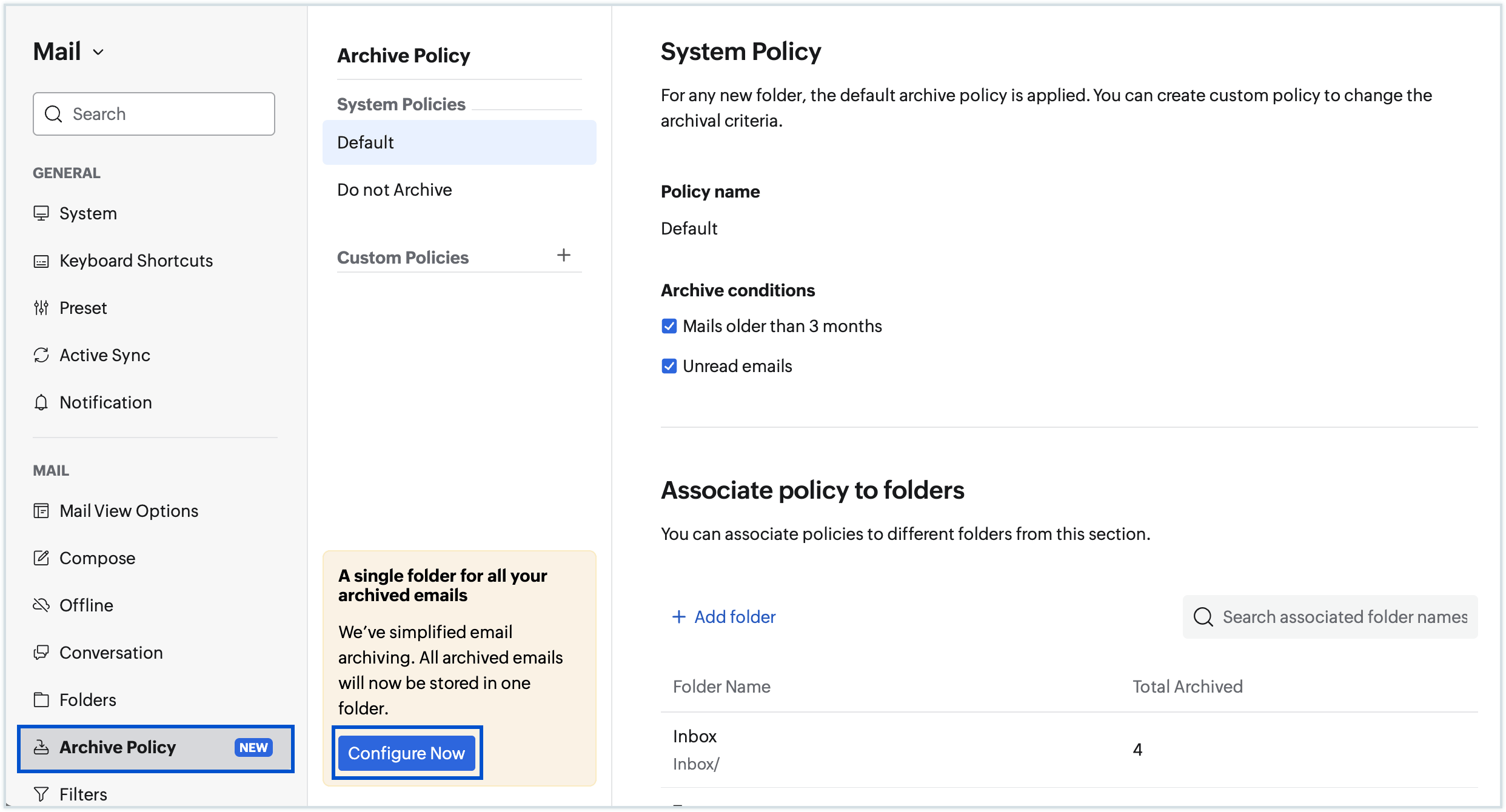
Task: Click the Preset sliders icon
Action: [x=41, y=308]
